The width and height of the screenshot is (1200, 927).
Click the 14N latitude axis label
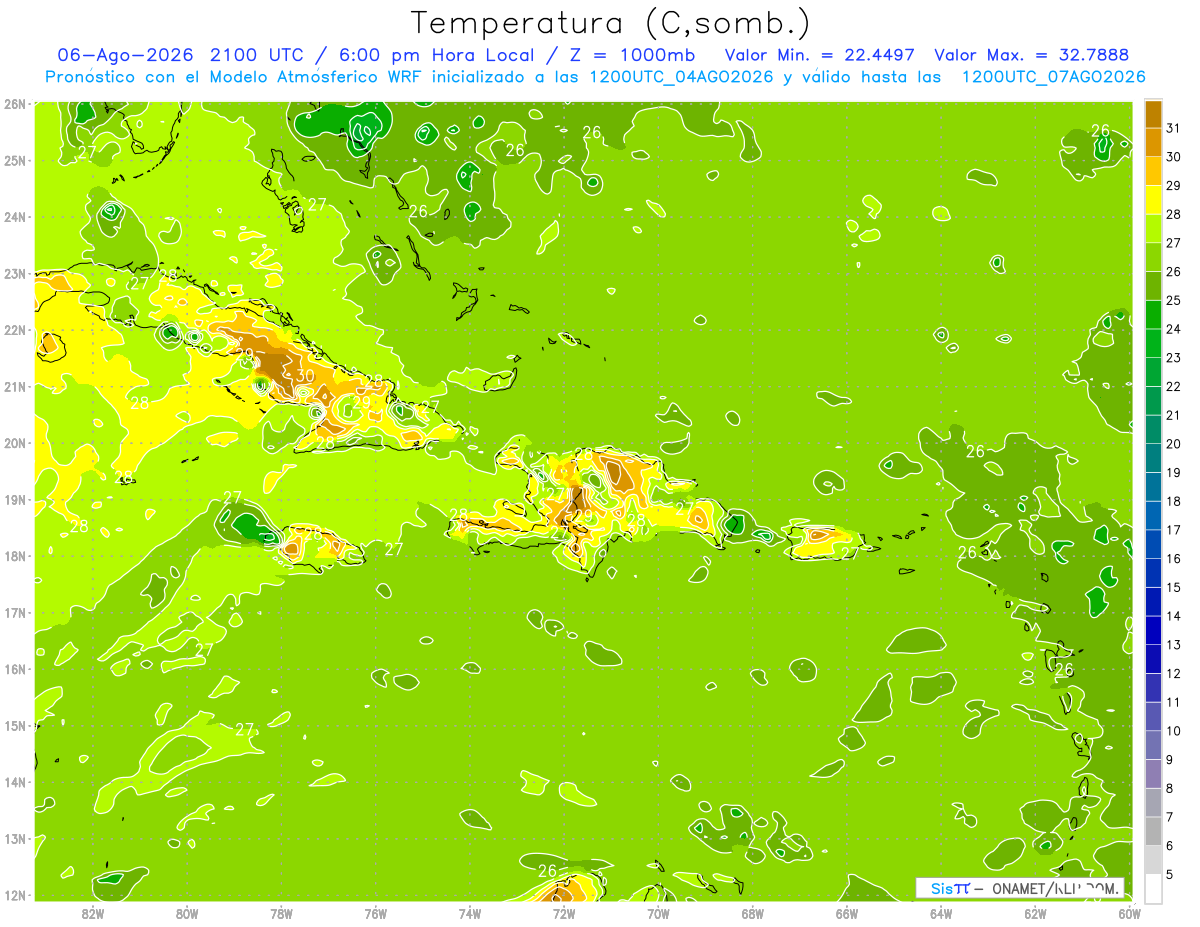pyautogui.click(x=14, y=782)
